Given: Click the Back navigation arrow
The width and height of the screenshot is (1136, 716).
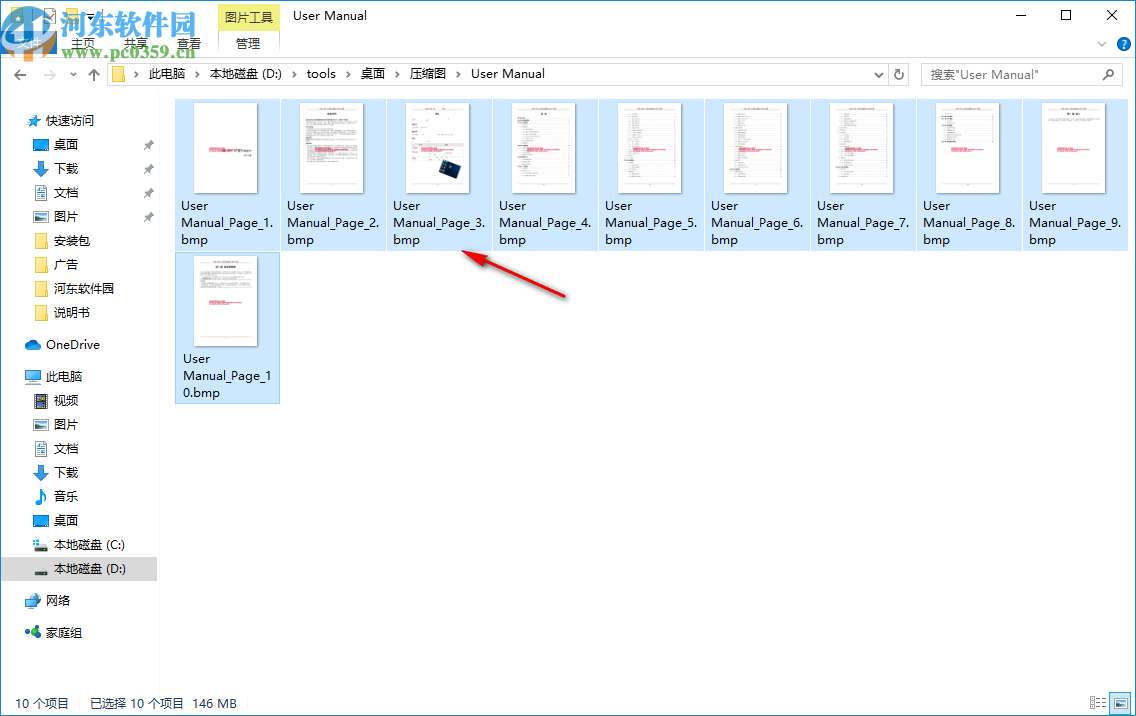Looking at the screenshot, I should 20,74.
